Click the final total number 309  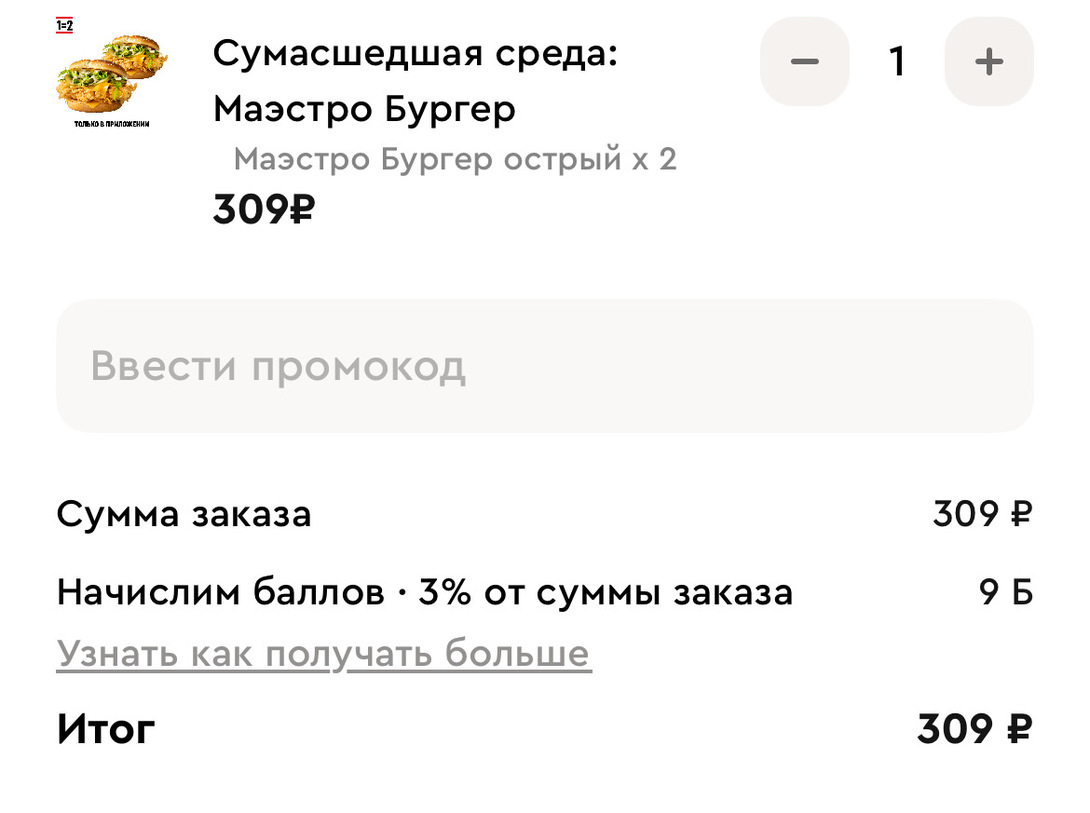pos(955,729)
